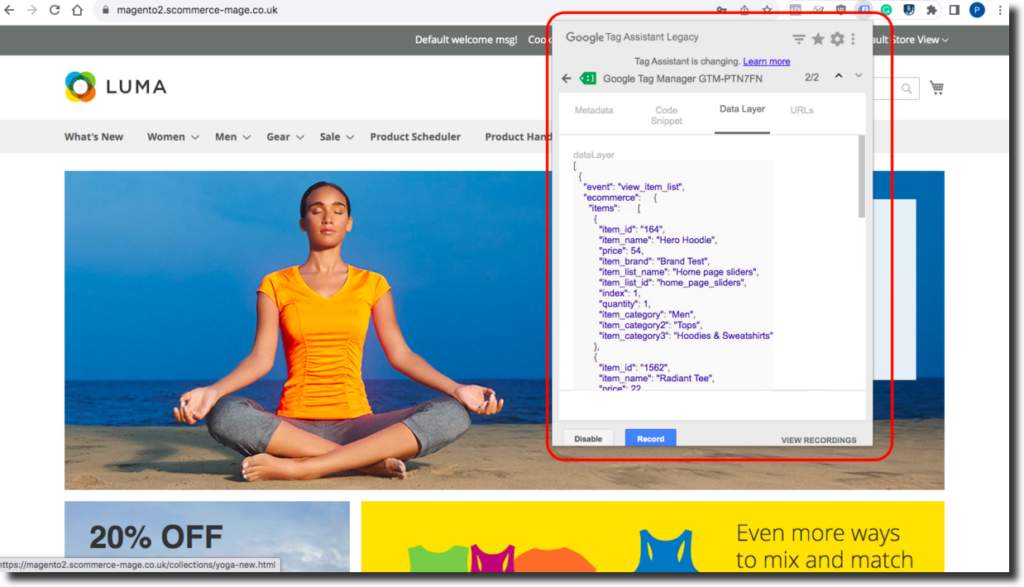Open Tag Assistant filter icon

tap(799, 39)
